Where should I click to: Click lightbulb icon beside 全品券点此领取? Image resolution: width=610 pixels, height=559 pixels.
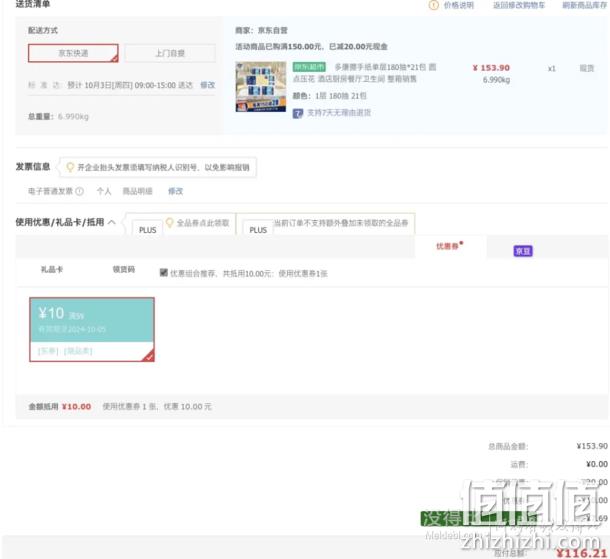pos(169,223)
